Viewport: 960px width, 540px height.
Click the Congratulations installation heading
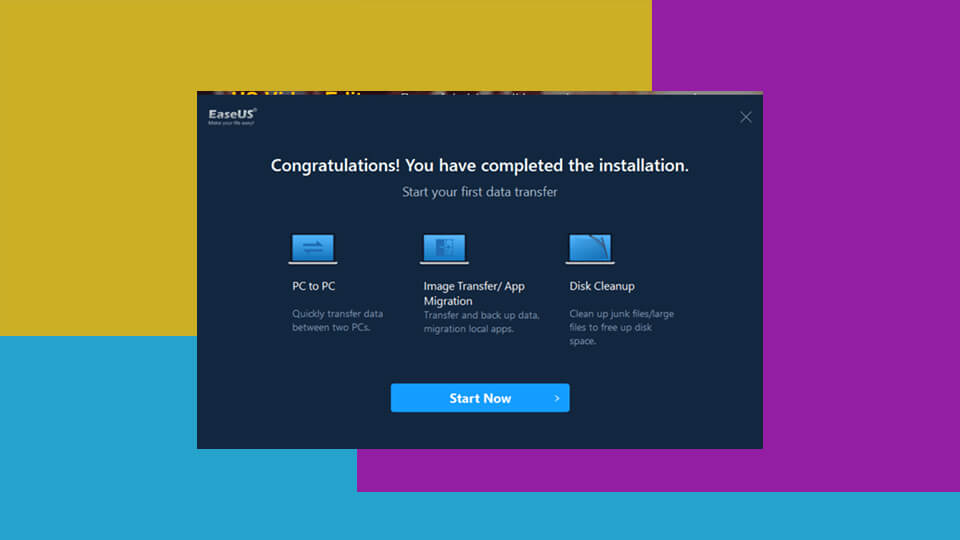tap(479, 166)
